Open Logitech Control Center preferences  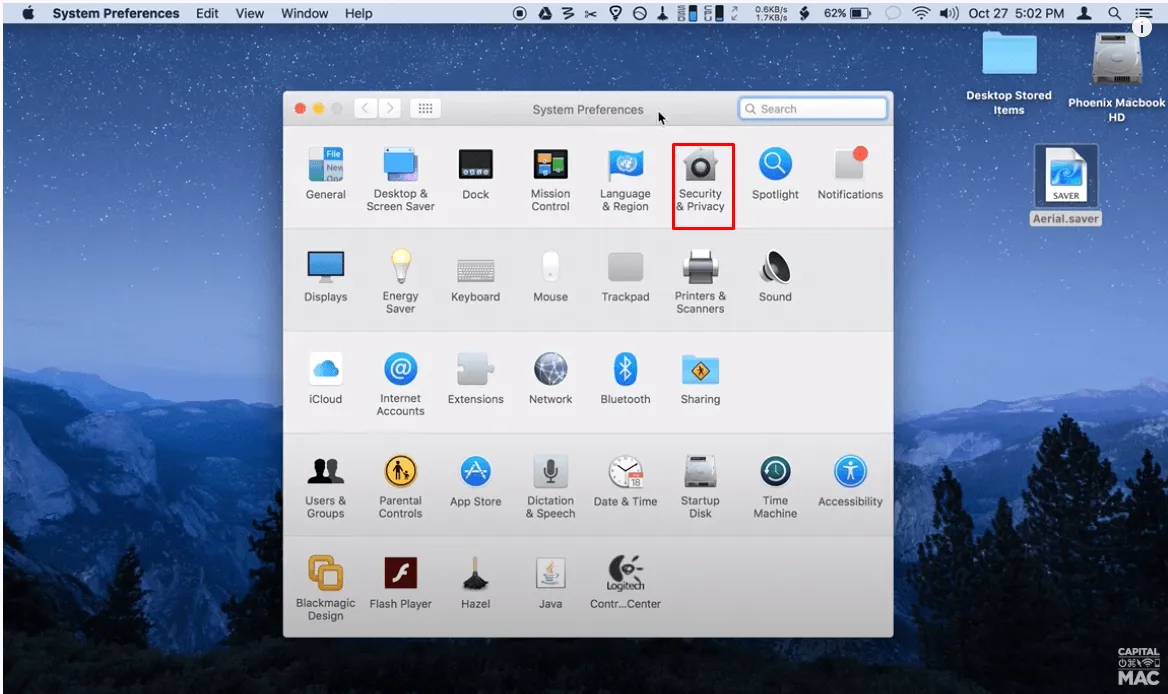625,583
